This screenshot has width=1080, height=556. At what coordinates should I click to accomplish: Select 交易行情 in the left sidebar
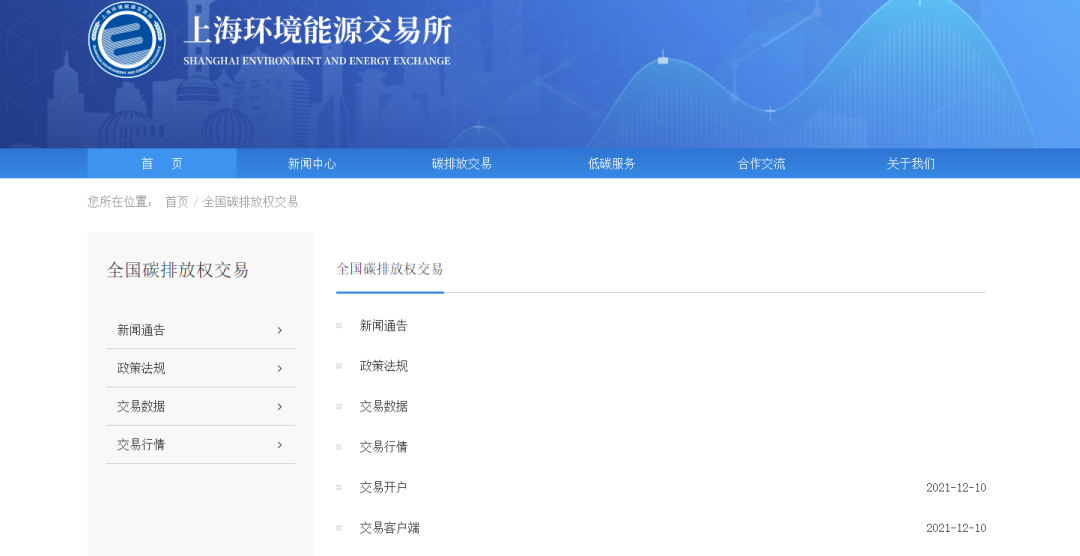pyautogui.click(x=200, y=444)
